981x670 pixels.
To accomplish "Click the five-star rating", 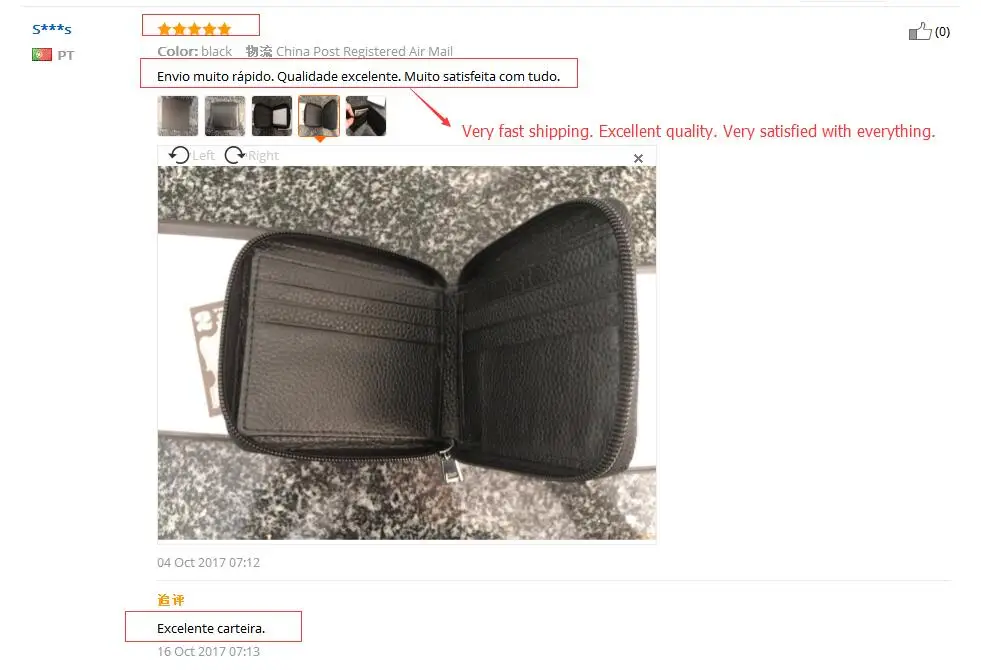I will coord(195,29).
